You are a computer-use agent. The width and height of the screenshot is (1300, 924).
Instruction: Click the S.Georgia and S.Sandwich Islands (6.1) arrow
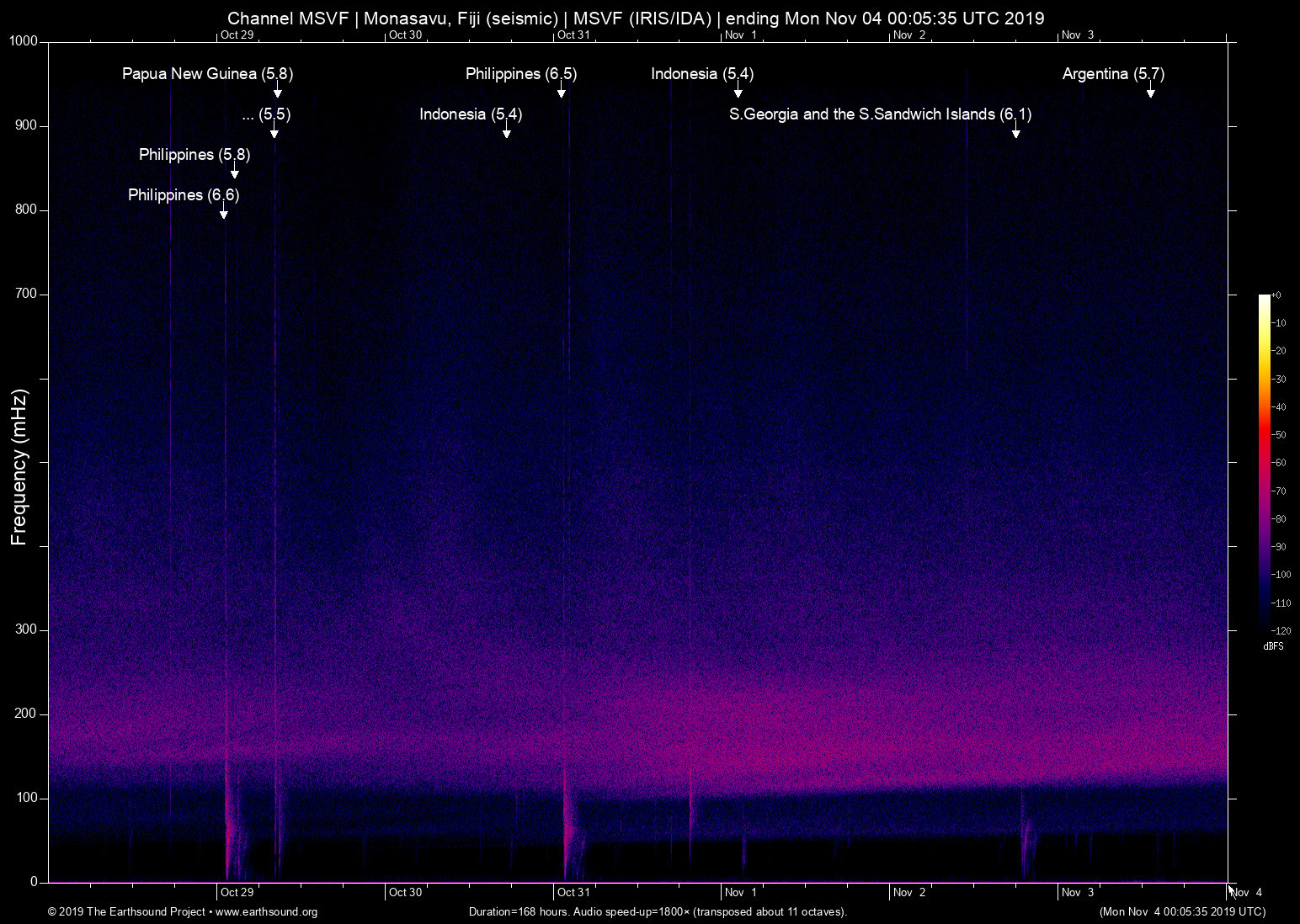[x=1016, y=134]
